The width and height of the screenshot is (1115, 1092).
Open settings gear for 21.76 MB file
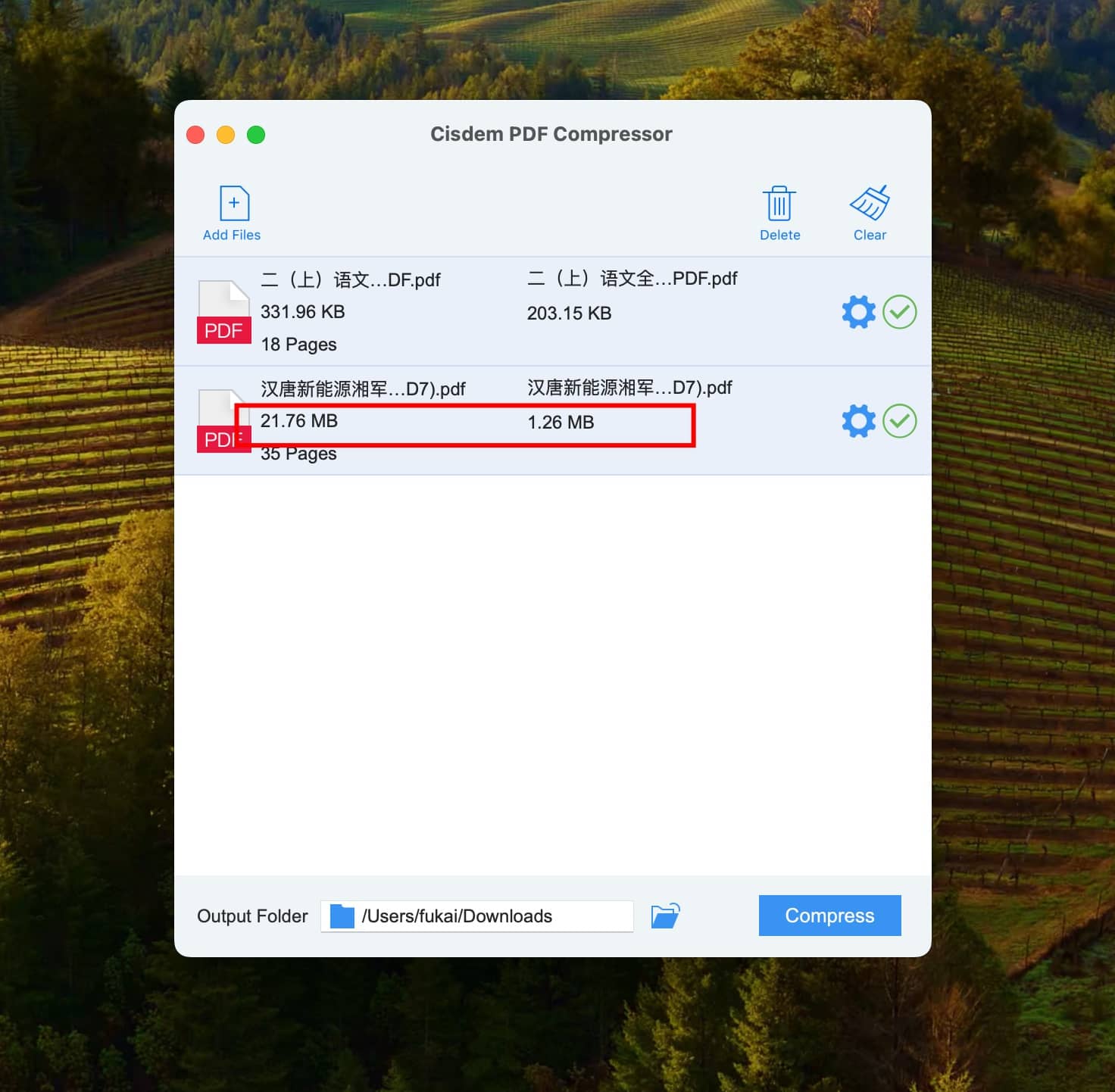858,421
